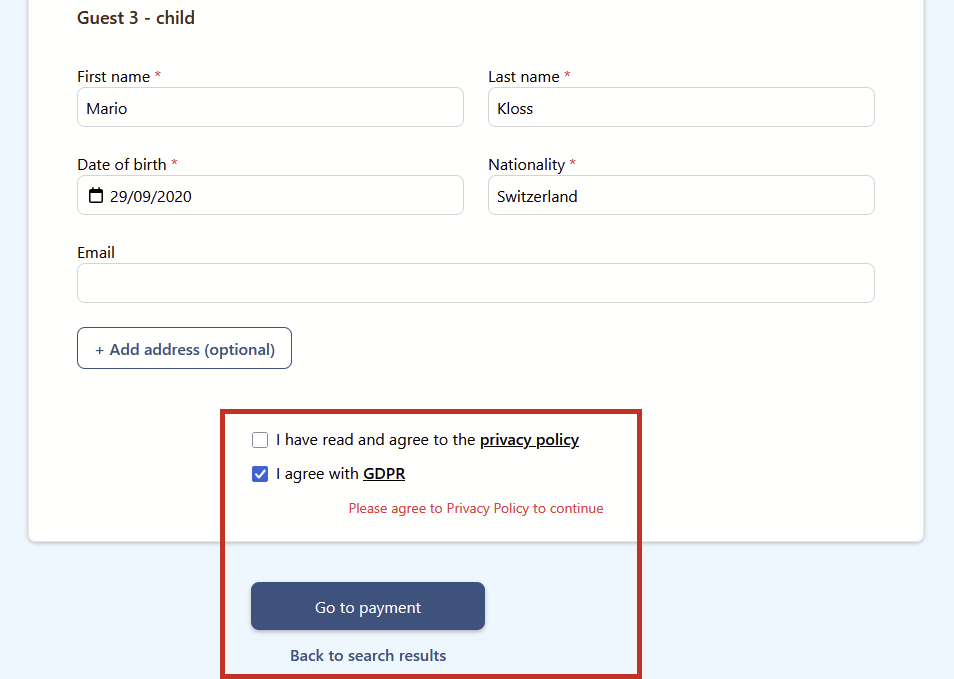Click the empty Email input field
954x679 pixels.
click(x=475, y=283)
